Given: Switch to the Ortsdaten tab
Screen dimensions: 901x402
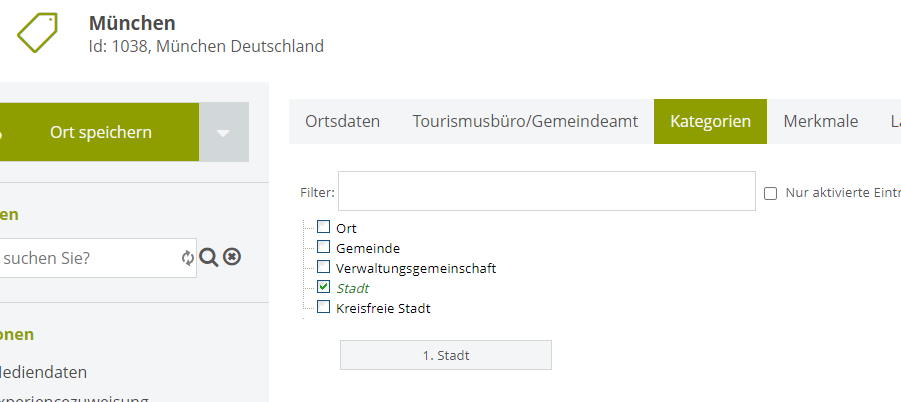Looking at the screenshot, I should (x=342, y=121).
